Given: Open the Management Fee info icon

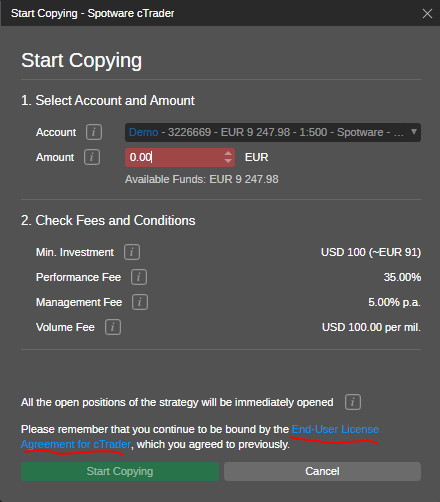Looking at the screenshot, I should [x=140, y=302].
